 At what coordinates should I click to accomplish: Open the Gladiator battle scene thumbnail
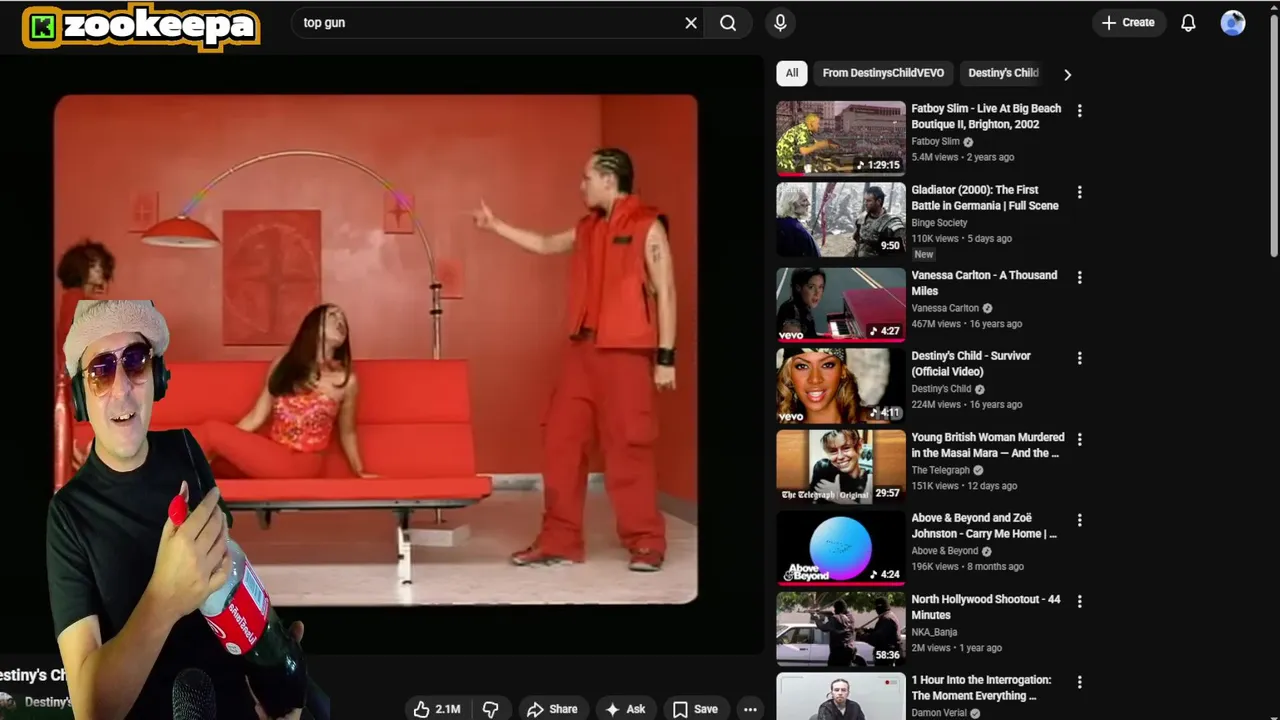point(841,219)
